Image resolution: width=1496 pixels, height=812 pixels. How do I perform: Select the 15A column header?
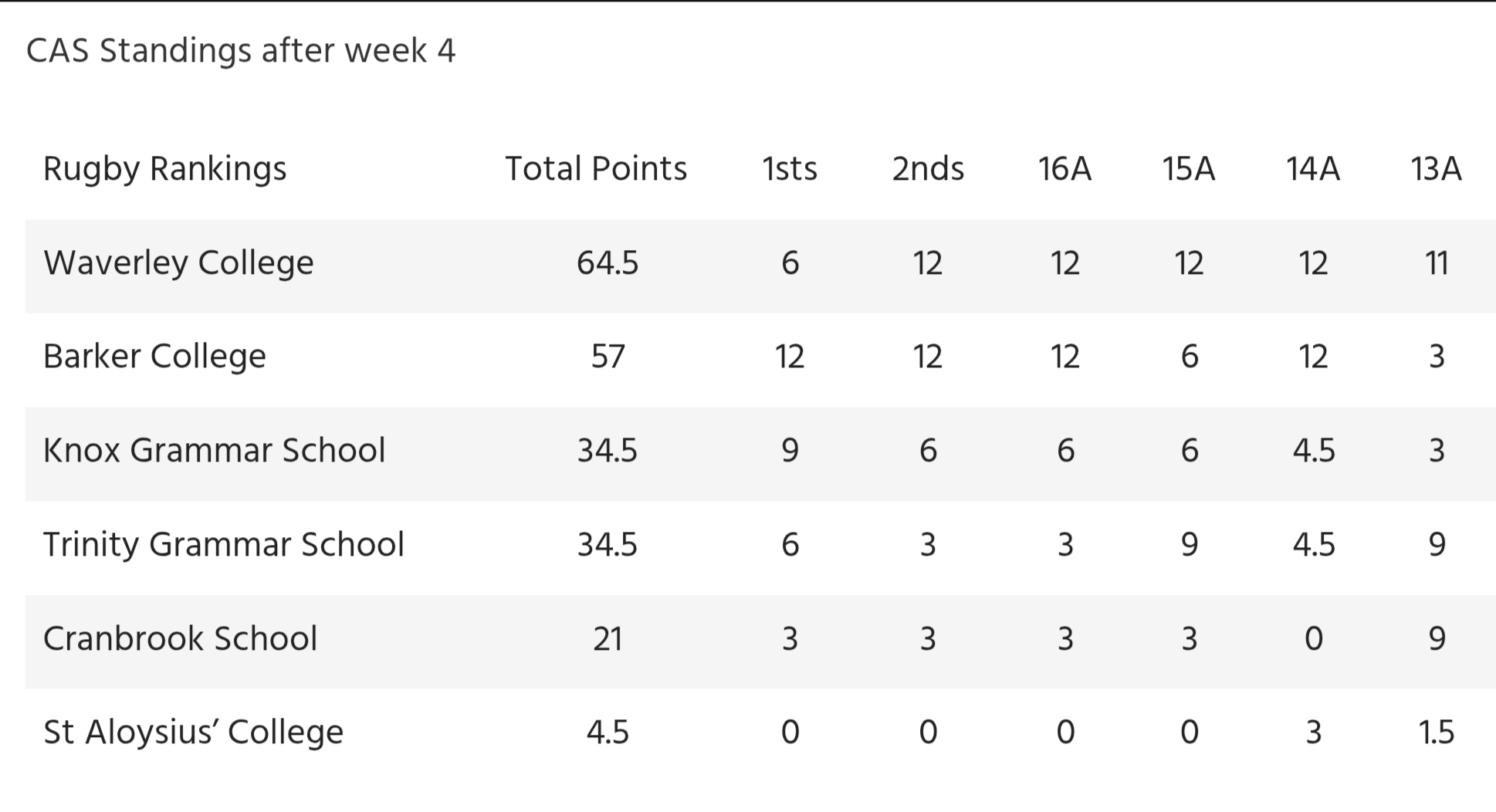[1189, 168]
